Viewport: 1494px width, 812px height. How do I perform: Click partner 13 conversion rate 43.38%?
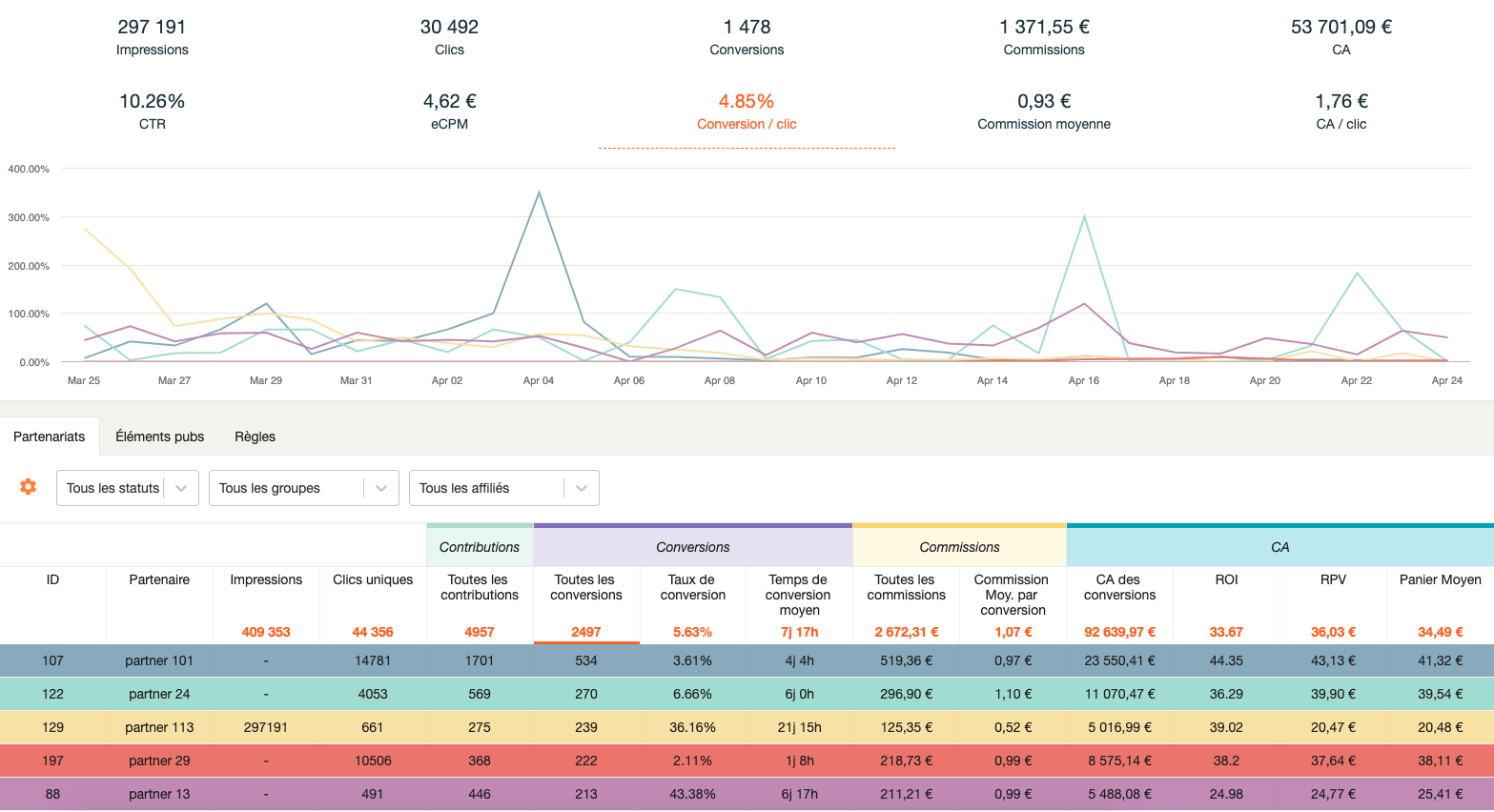point(693,794)
